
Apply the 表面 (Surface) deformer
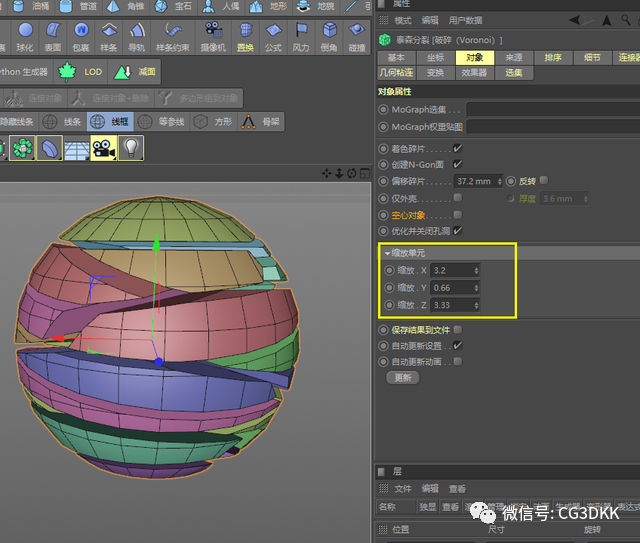(x=53, y=37)
